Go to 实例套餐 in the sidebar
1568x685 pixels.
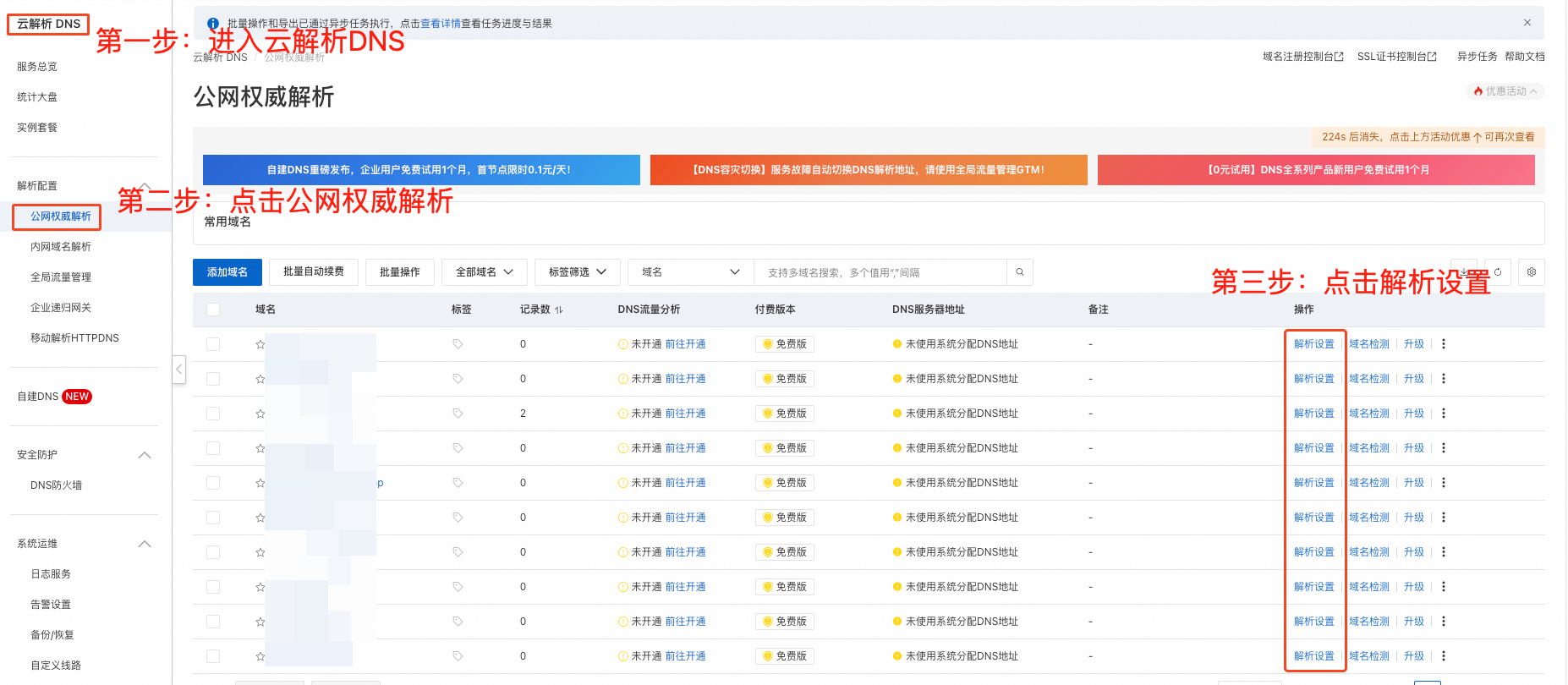pos(37,128)
